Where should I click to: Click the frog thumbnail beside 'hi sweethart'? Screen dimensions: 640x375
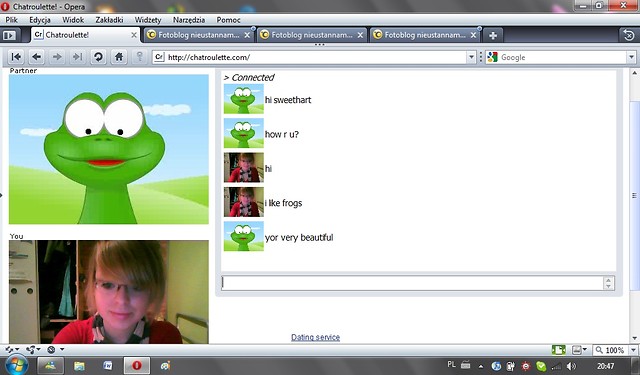pyautogui.click(x=244, y=99)
